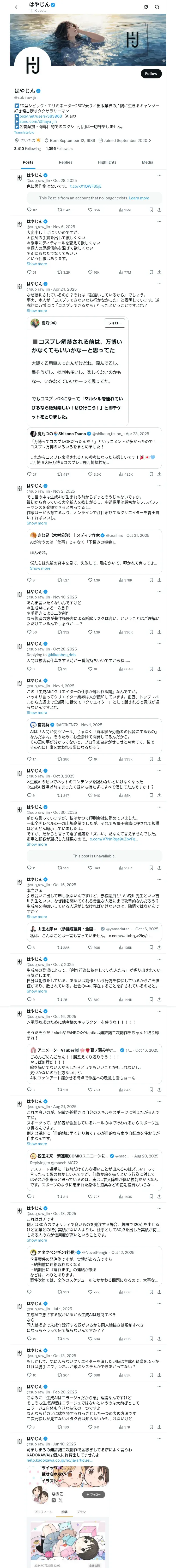Share the Nov 6, 2025 post
The image size is (176, 1568).
coord(160,272)
